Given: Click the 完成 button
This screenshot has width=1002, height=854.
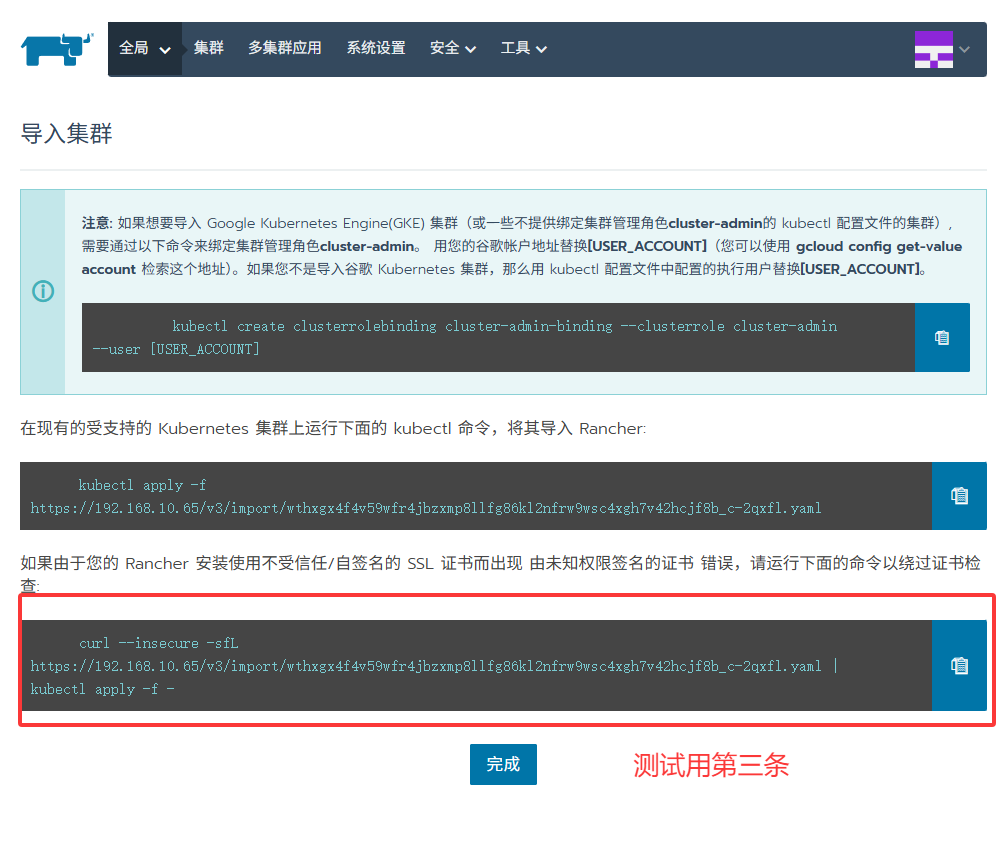Looking at the screenshot, I should [x=503, y=764].
